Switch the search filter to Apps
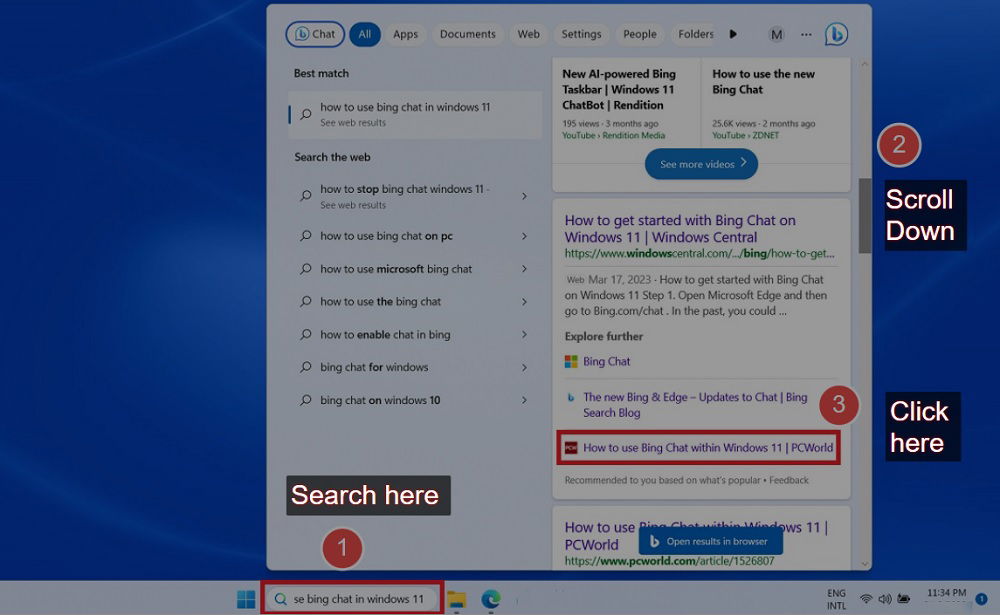 point(405,33)
